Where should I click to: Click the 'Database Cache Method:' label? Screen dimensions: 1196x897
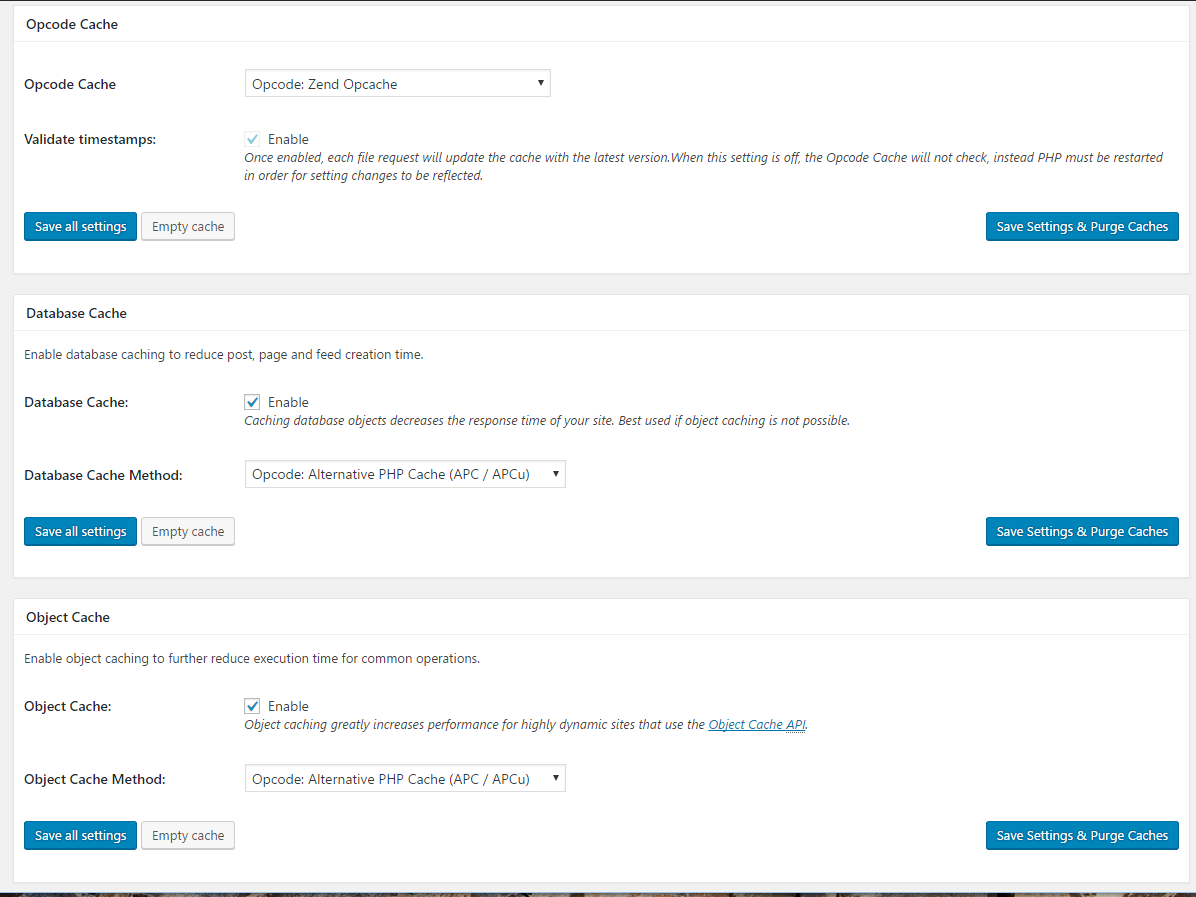[x=103, y=475]
